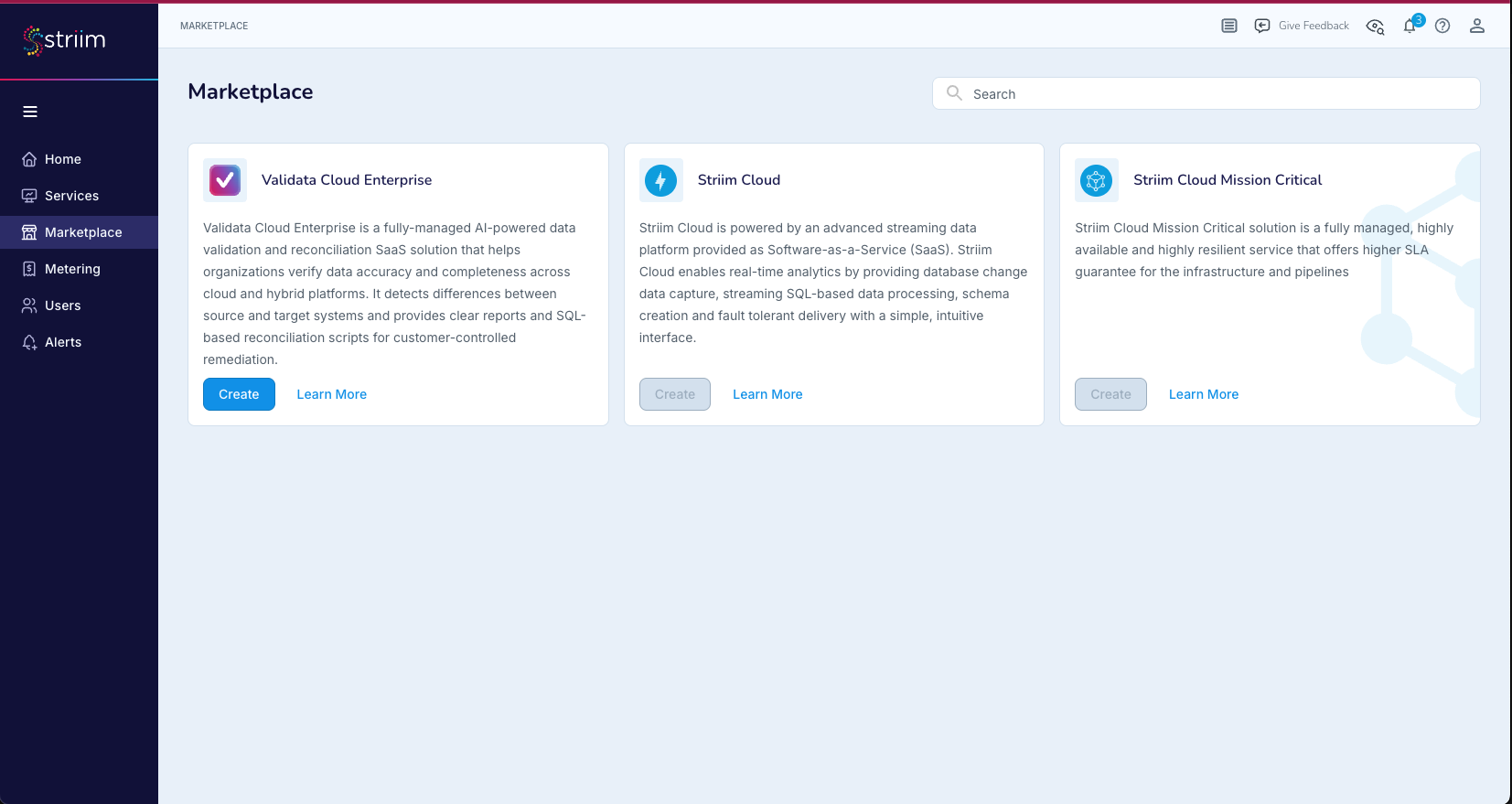Open Learn More for Validata Cloud Enterprise
Viewport: 1512px width, 804px height.
332,394
